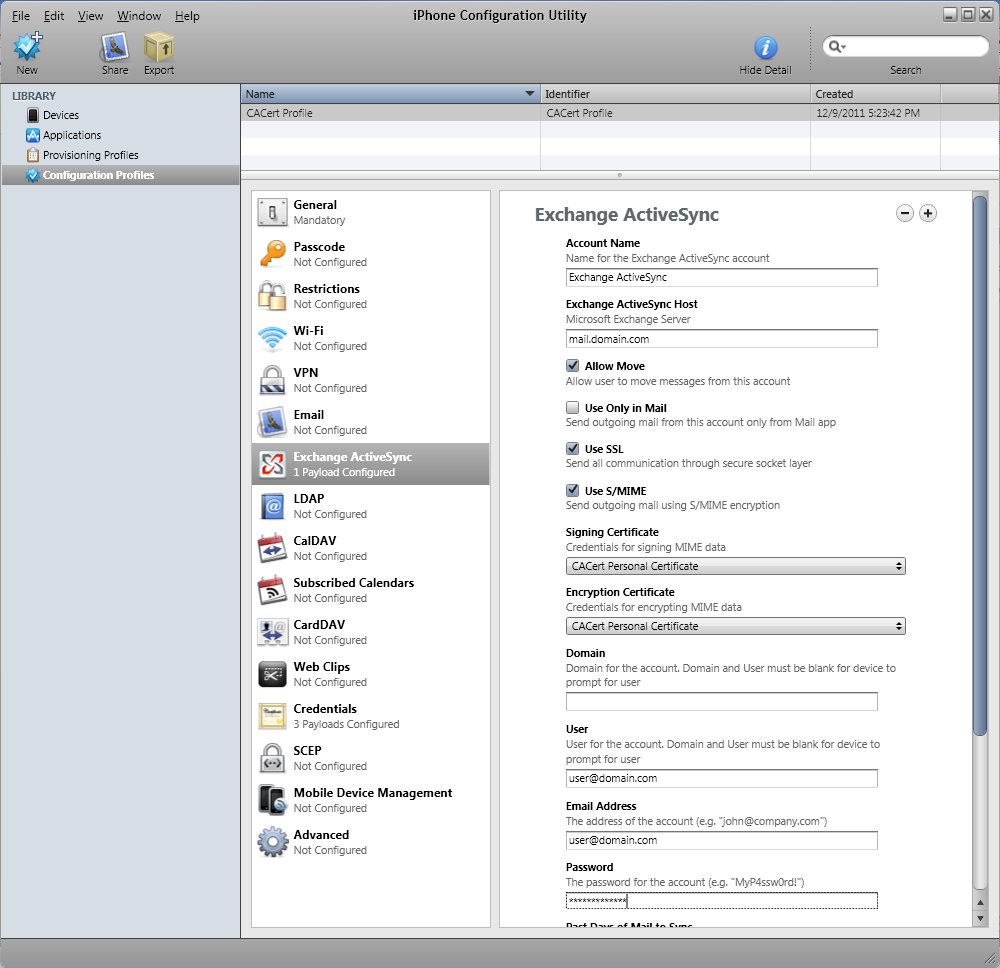The width and height of the screenshot is (1000, 968).
Task: Enable the Use Only in Mail checkbox
Action: pos(573,408)
